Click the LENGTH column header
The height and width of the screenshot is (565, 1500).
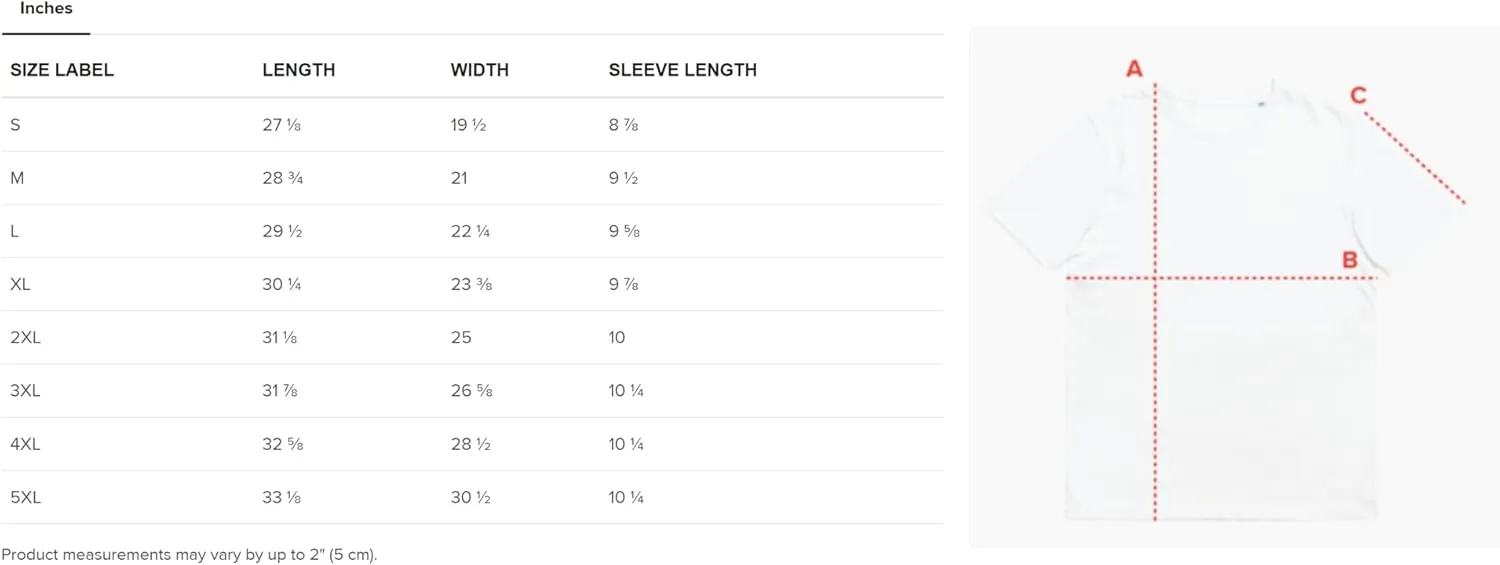(299, 70)
